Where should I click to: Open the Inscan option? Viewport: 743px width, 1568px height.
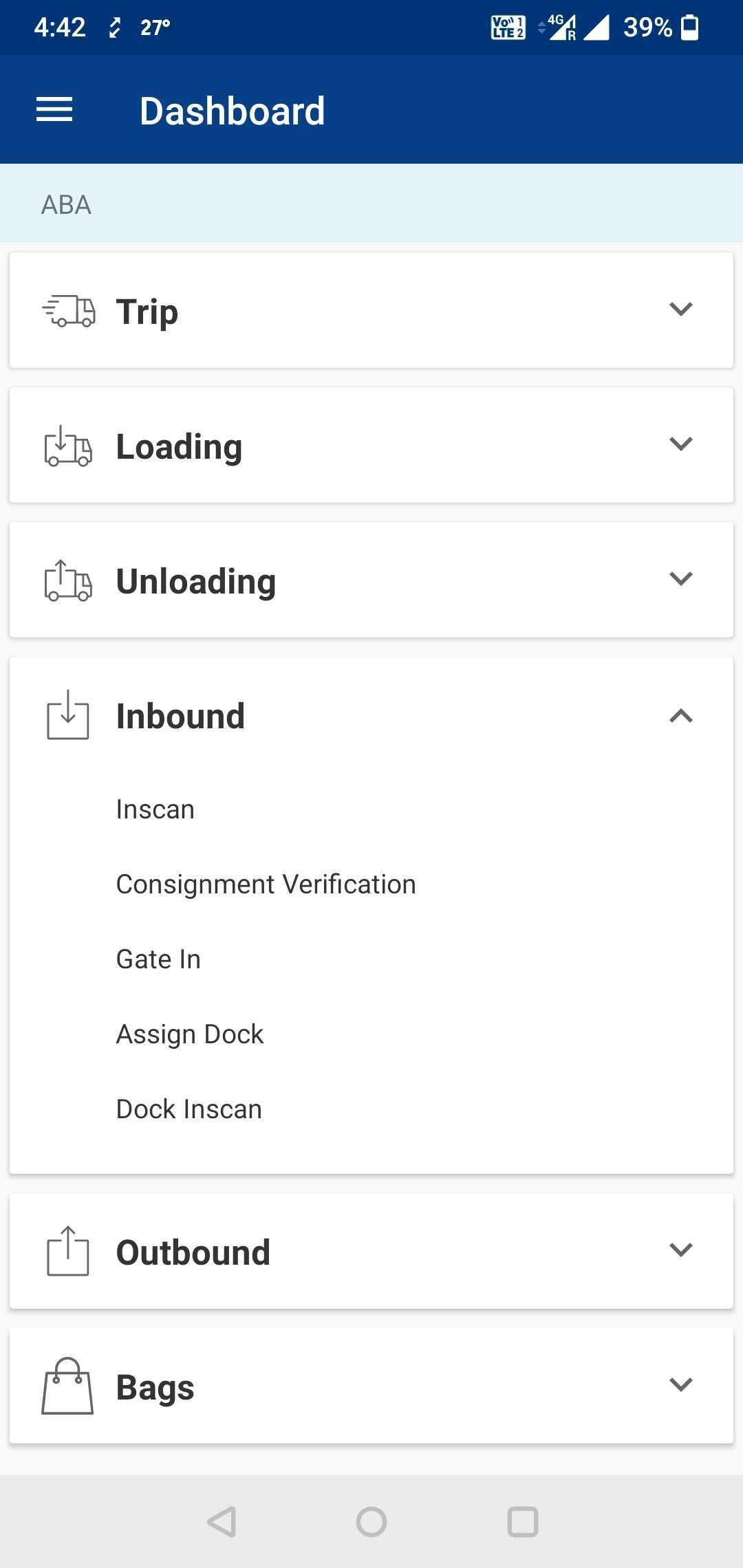point(155,809)
